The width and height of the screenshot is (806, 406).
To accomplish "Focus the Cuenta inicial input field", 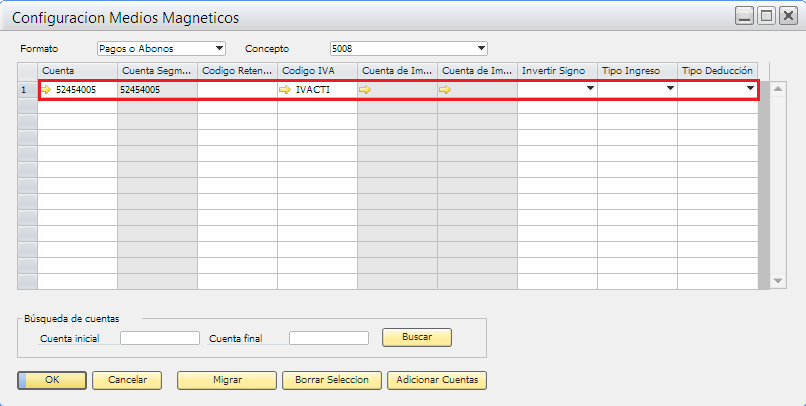I will click(x=159, y=338).
